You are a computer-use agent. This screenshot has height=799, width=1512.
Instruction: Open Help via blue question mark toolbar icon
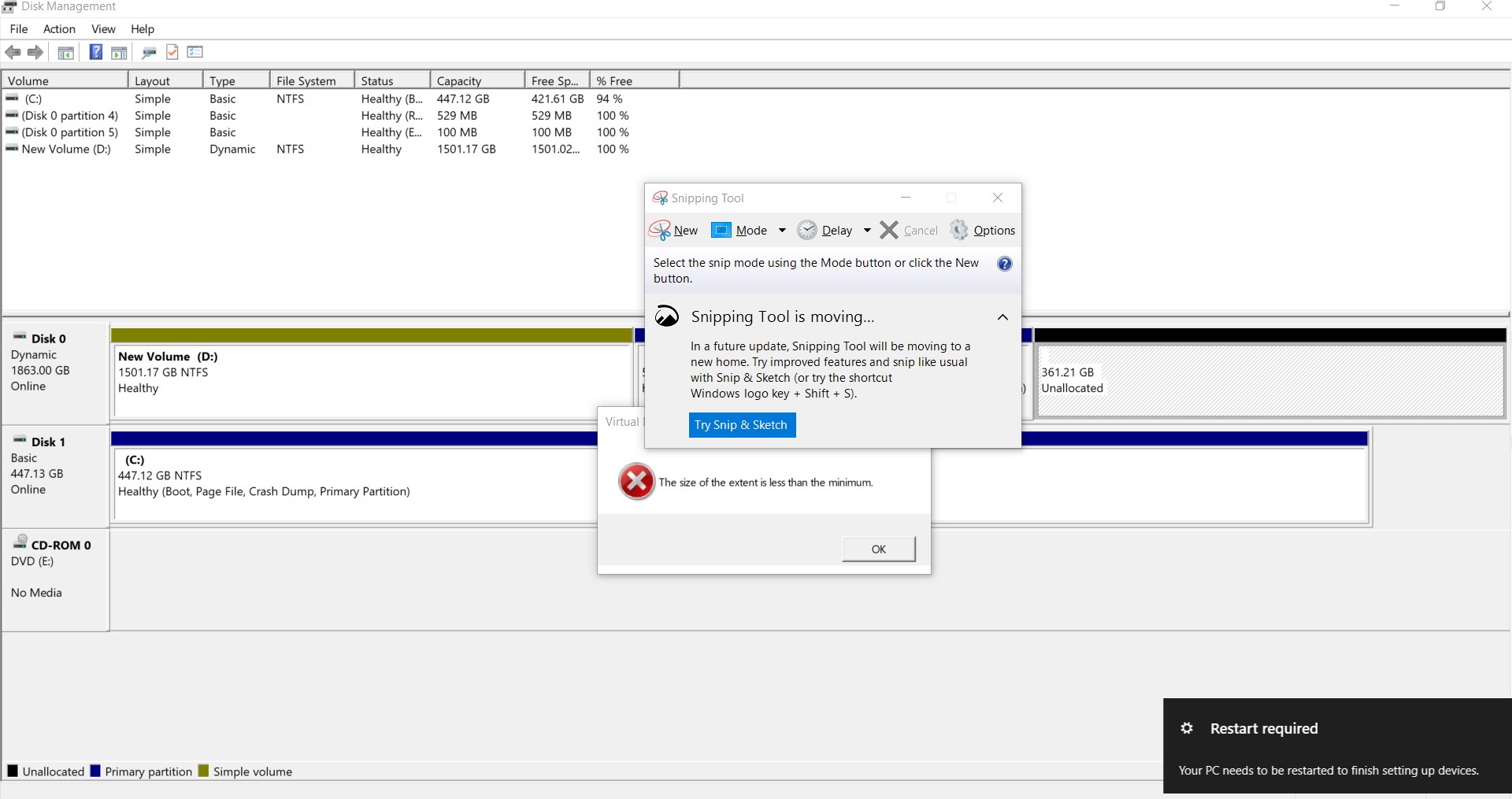click(96, 52)
